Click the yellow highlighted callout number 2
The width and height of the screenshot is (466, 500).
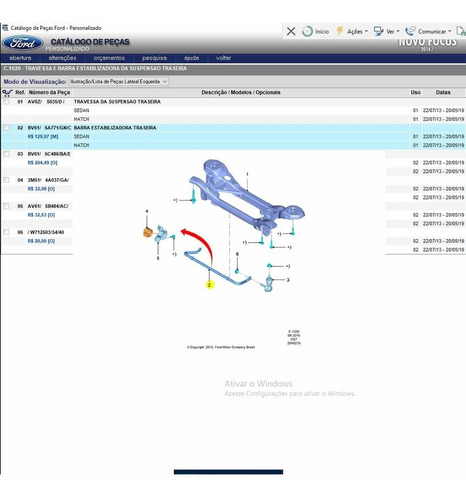point(210,285)
